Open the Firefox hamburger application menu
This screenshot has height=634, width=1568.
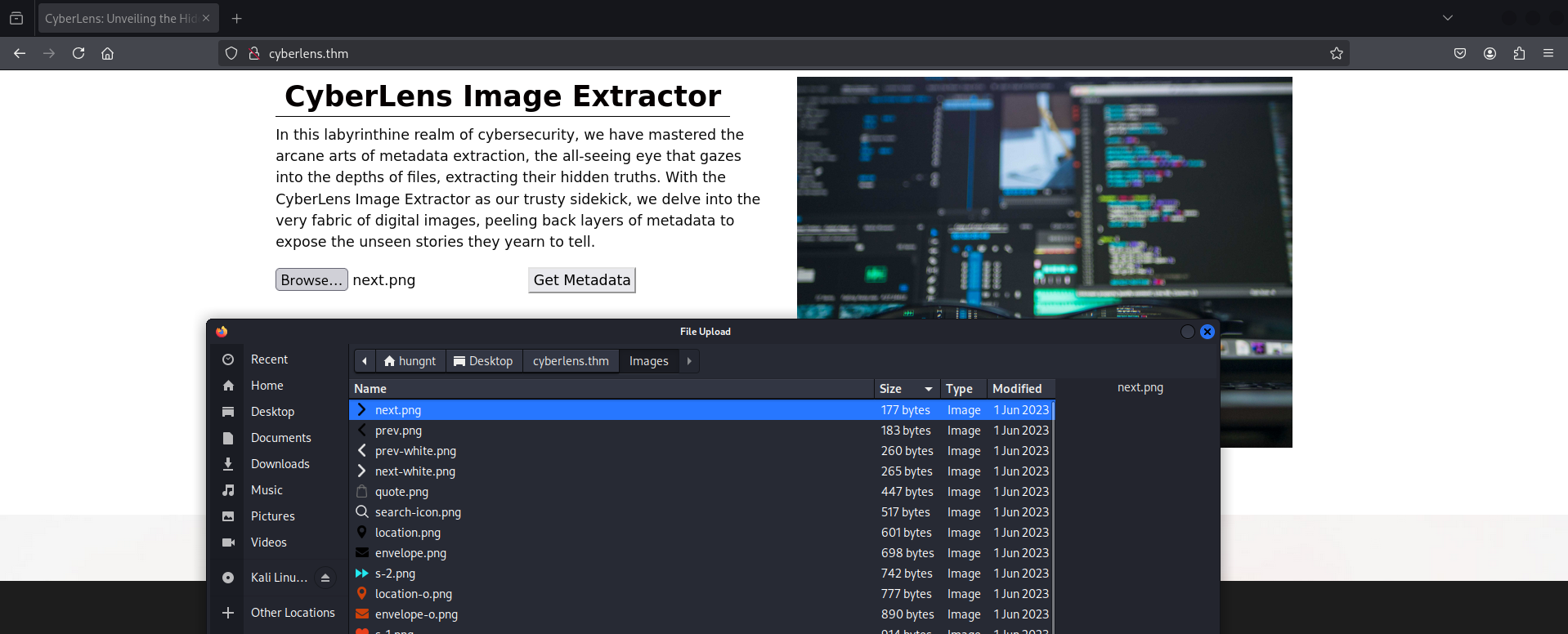click(1548, 53)
